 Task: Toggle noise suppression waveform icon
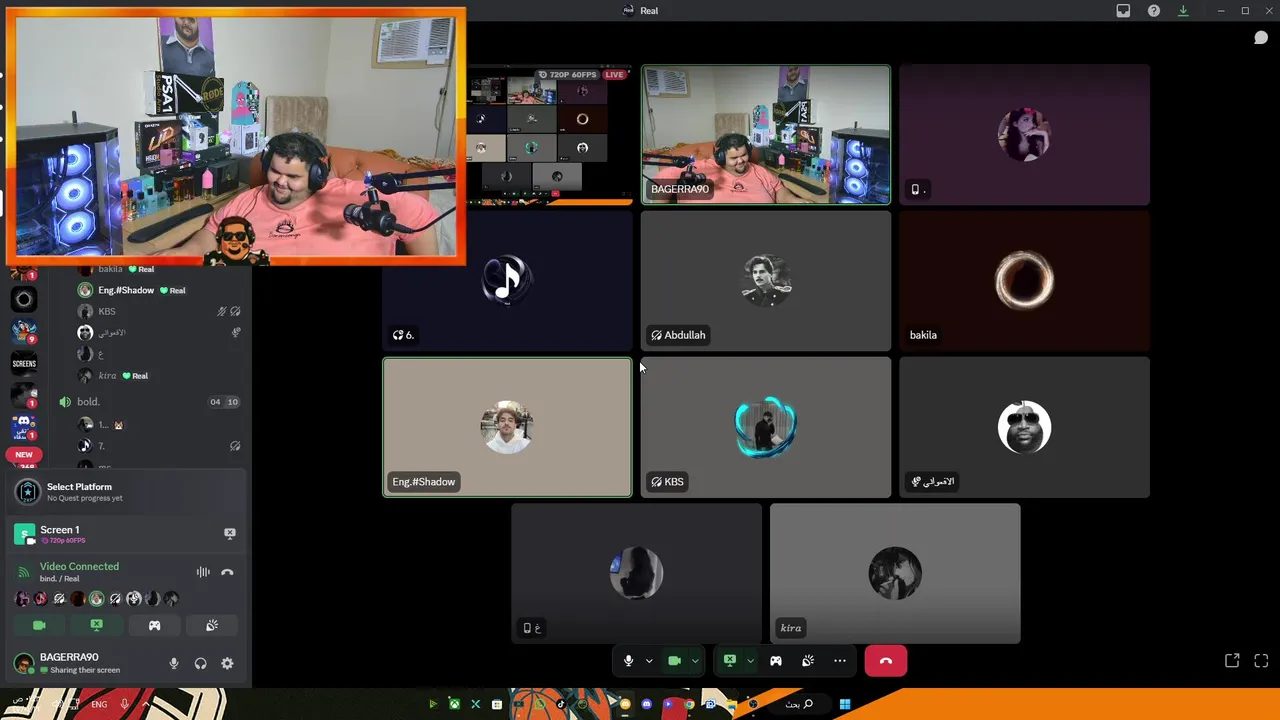click(x=203, y=572)
